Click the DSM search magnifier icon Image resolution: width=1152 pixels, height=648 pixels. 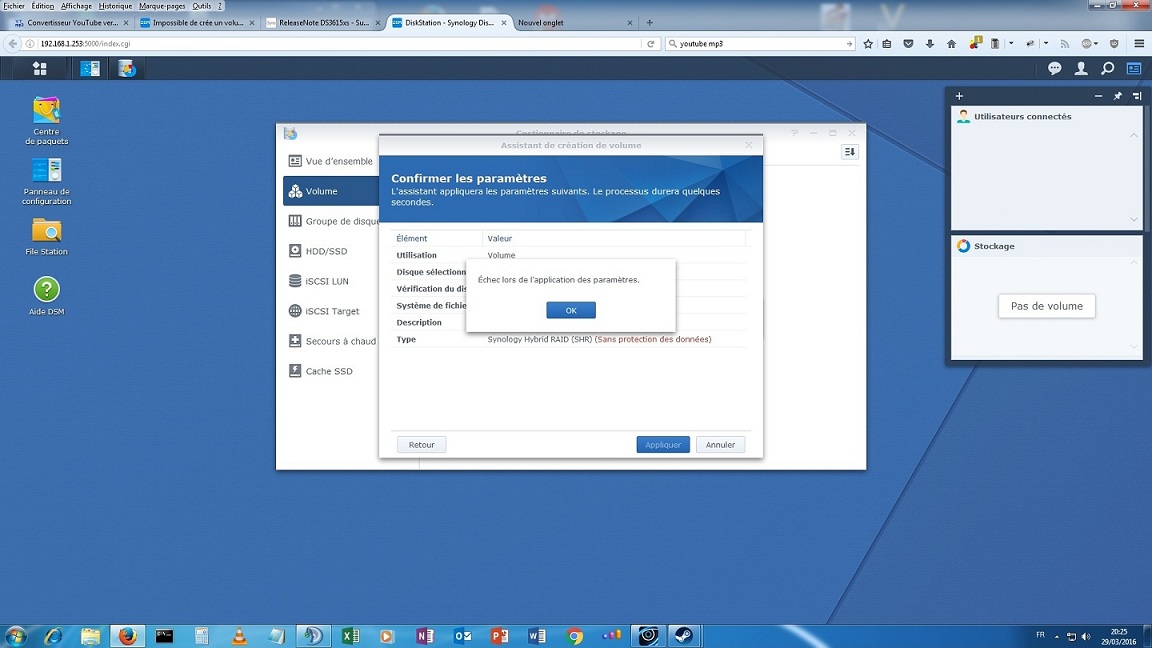1107,68
